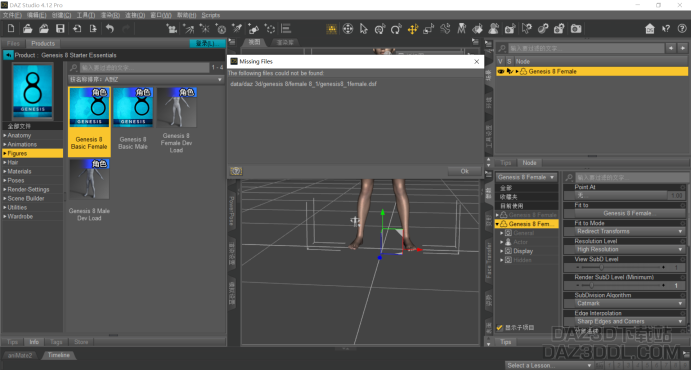Screen dimensions: 691x370
Task: Open the Select a Lesson dropdown
Action: [x=549, y=365]
